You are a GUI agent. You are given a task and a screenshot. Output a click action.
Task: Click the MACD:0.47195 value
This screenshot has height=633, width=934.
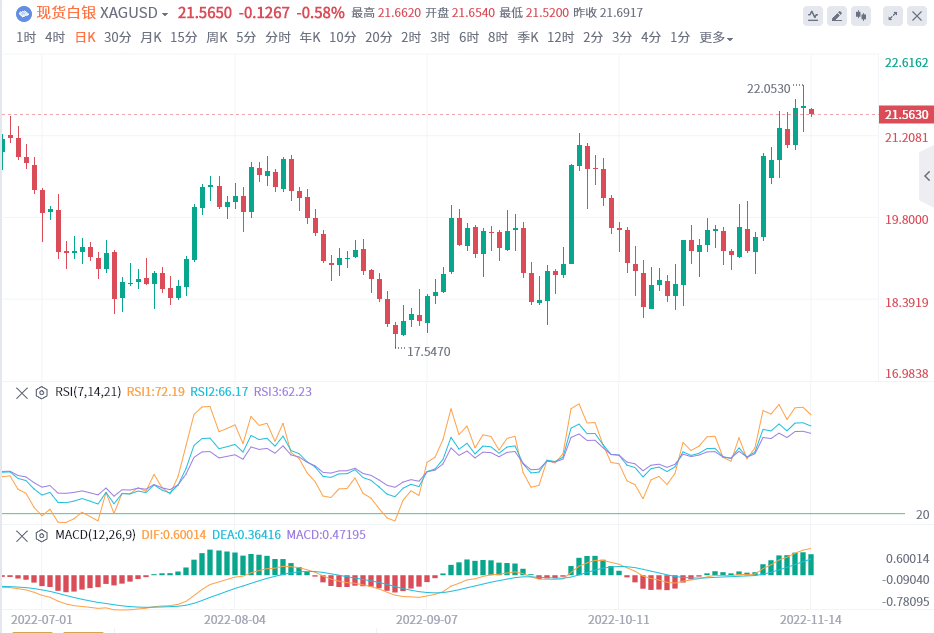pyautogui.click(x=326, y=535)
